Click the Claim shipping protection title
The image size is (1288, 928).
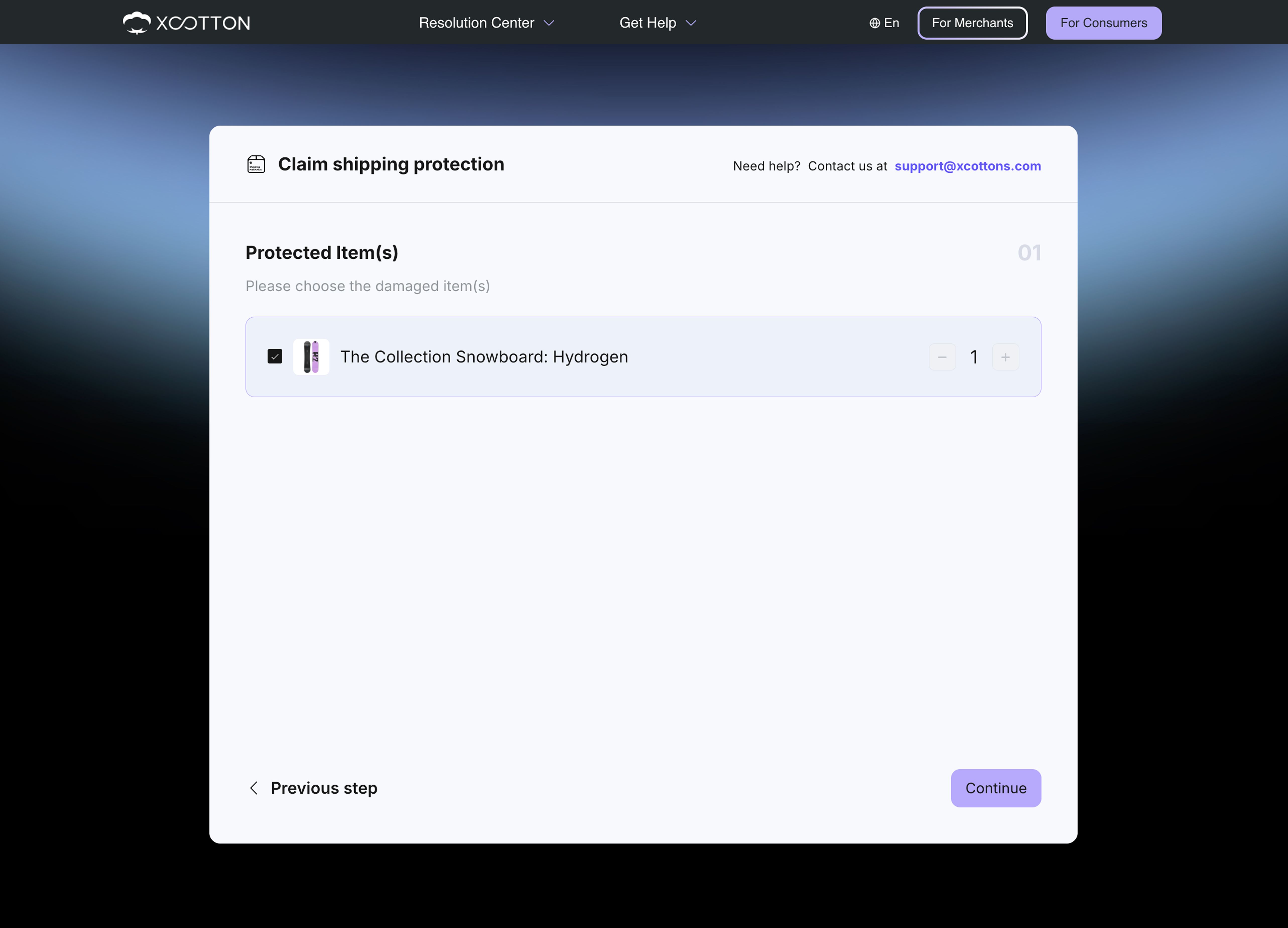[391, 164]
